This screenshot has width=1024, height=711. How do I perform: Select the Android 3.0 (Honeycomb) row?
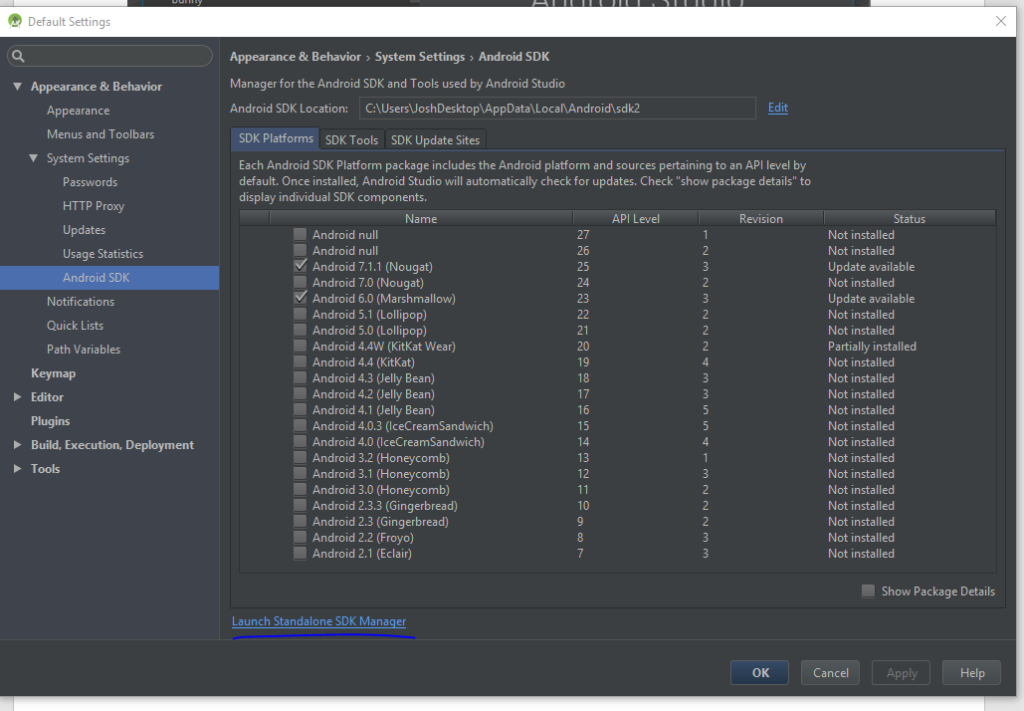pyautogui.click(x=617, y=490)
